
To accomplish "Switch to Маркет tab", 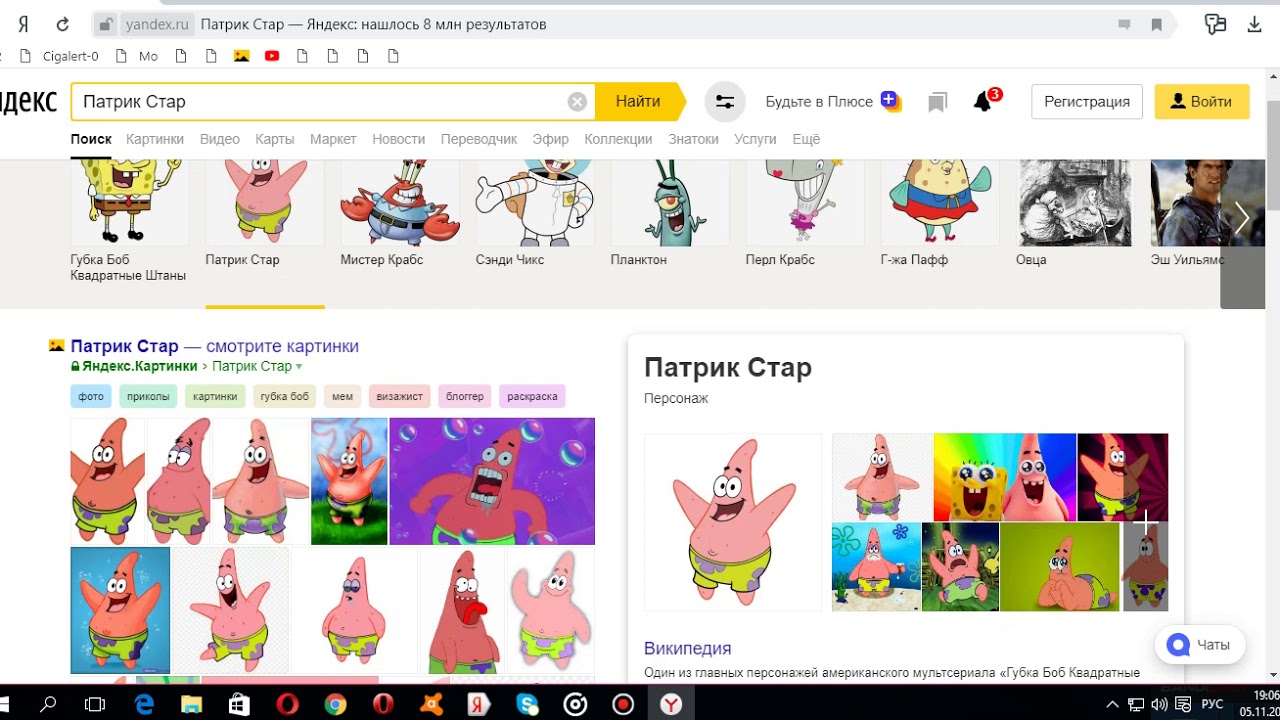I will point(333,139).
